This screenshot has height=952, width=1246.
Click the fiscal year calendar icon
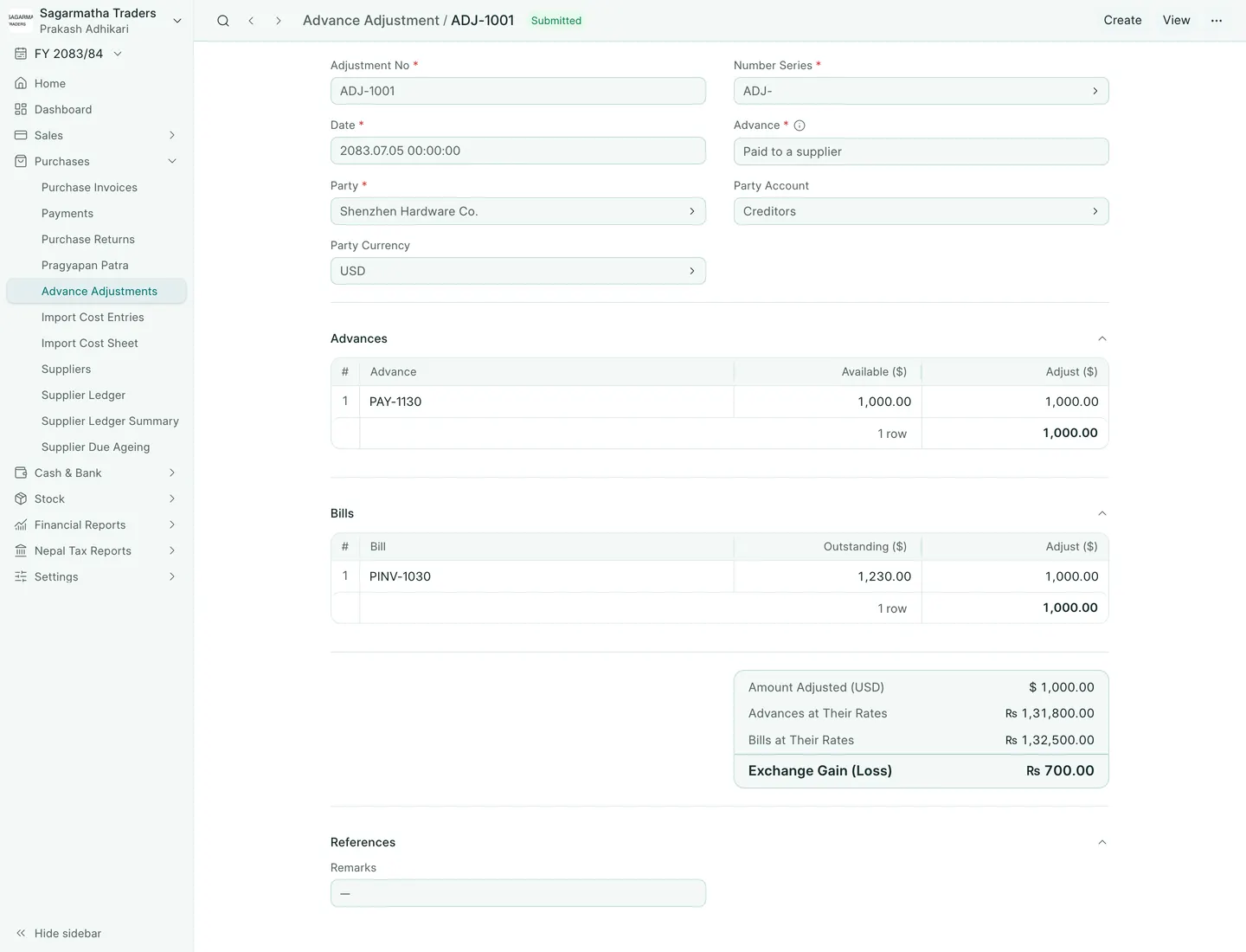[x=21, y=54]
